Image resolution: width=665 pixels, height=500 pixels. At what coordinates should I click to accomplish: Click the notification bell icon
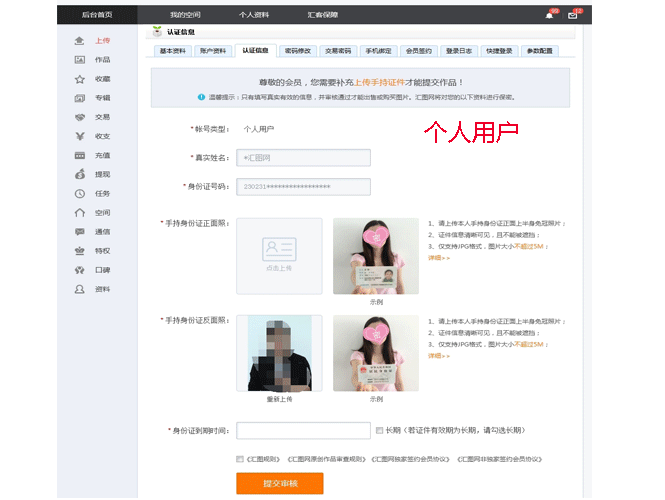coord(549,15)
